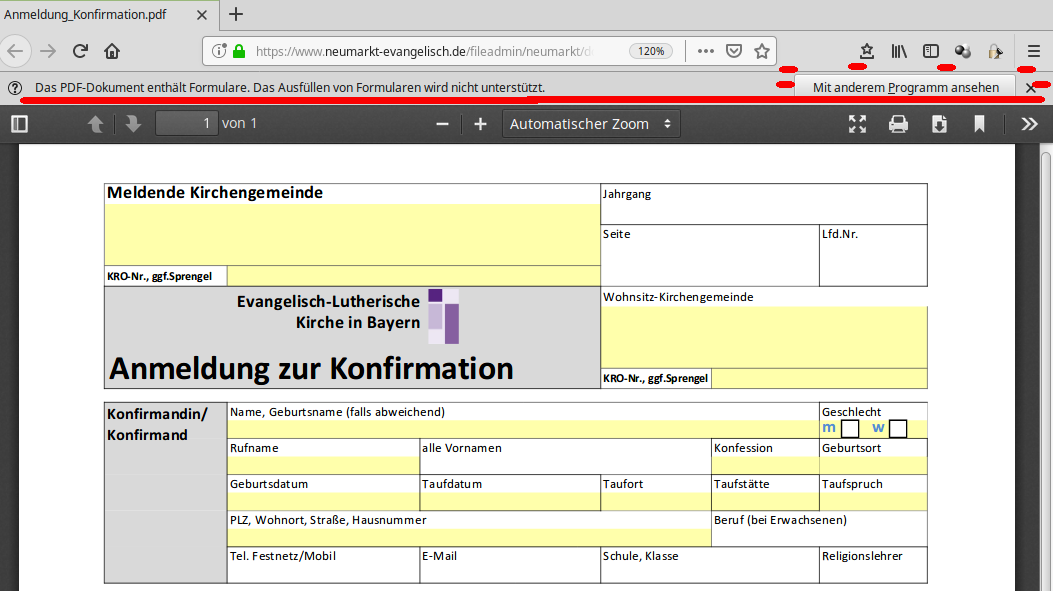Screen dimensions: 1053x591
Task: Click the Geburtsdatum yellow field
Action: pyautogui.click(x=324, y=501)
